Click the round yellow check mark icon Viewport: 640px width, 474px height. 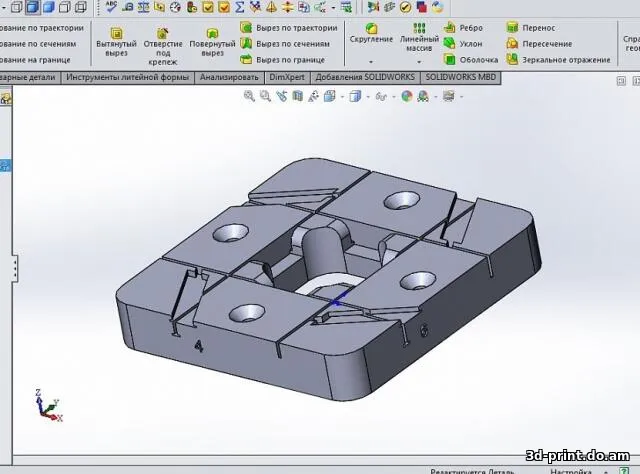[405, 7]
